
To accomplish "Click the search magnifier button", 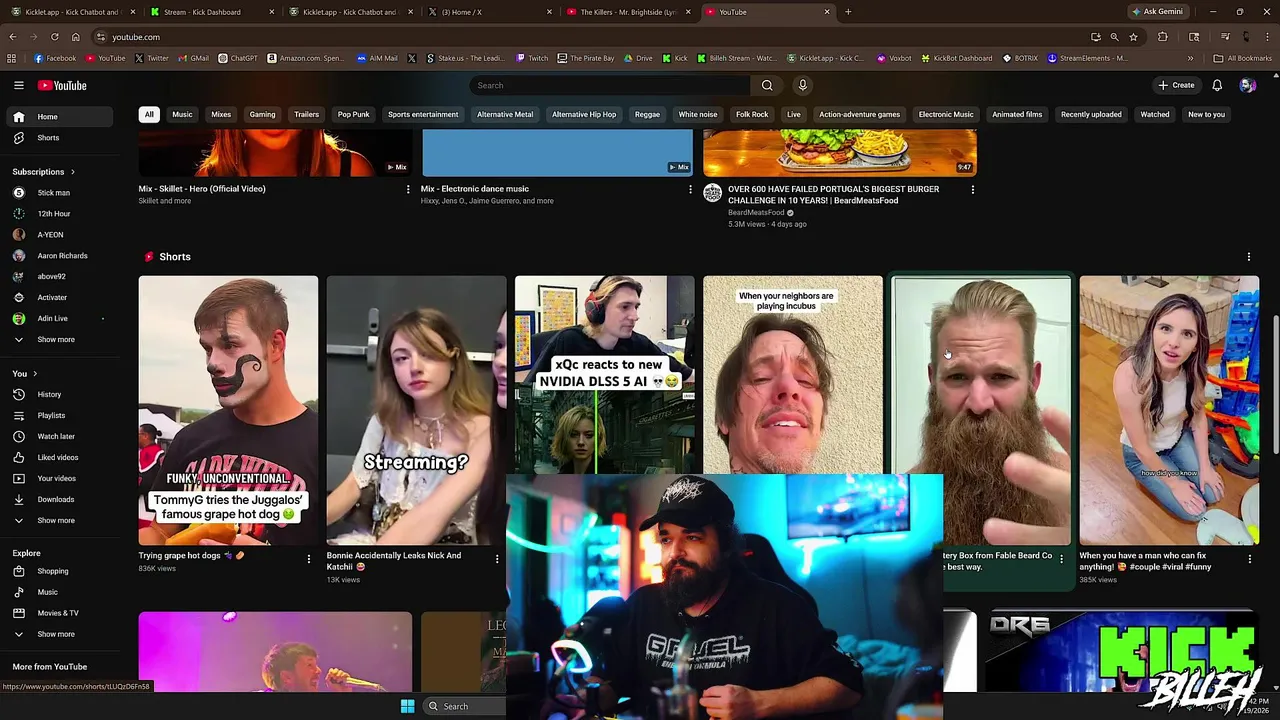I will [x=767, y=85].
